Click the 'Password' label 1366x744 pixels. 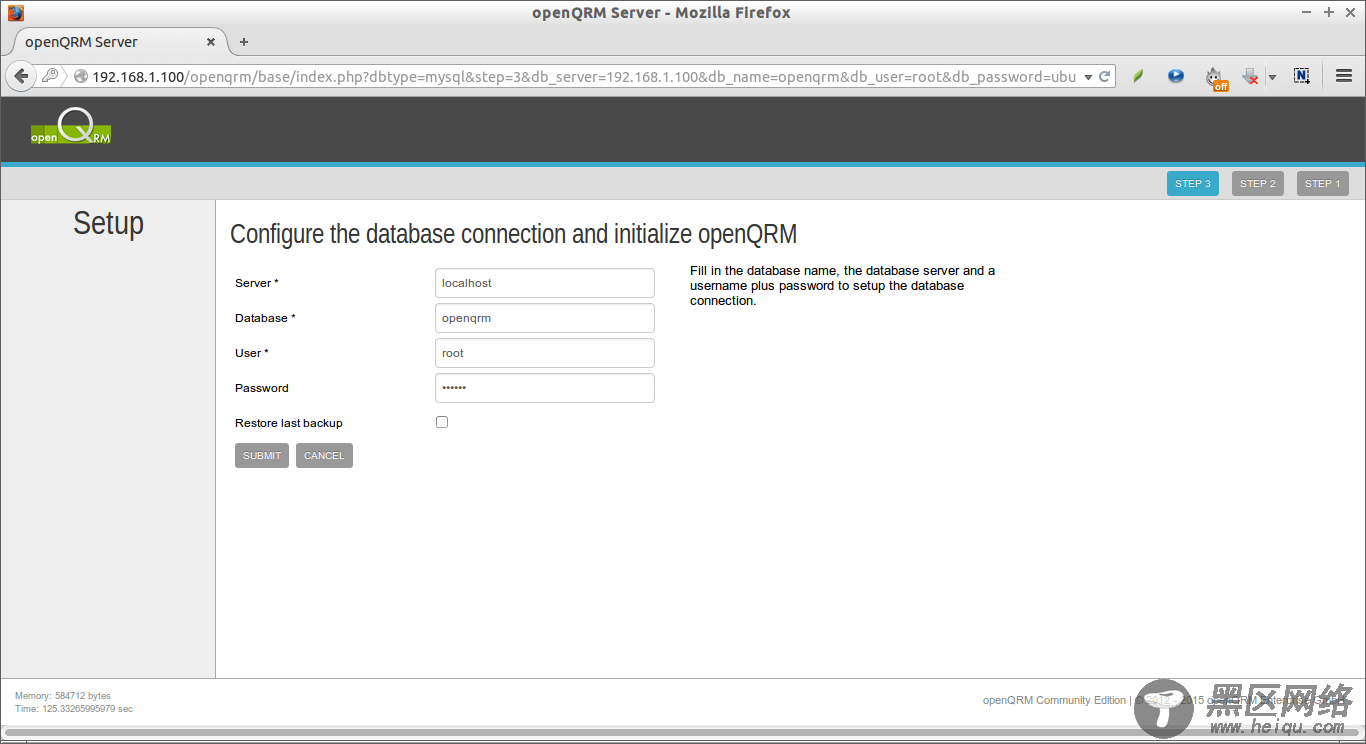click(x=262, y=388)
